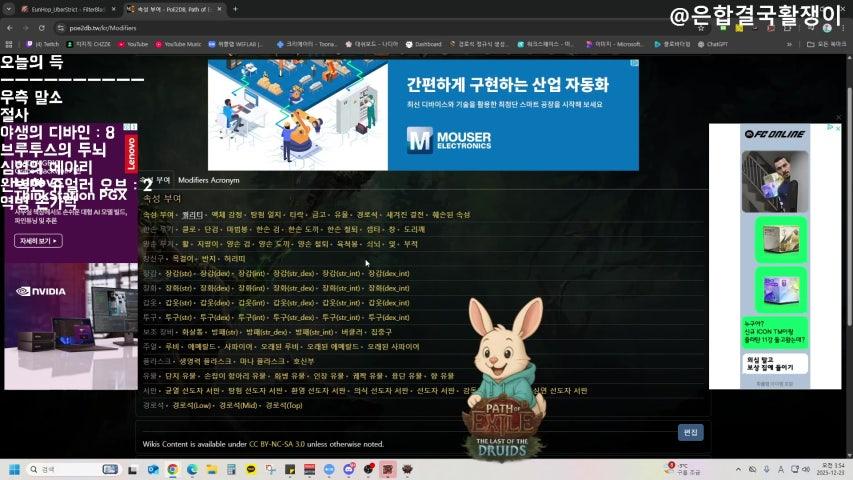Switch to the Modifiers Acronym tab

[x=208, y=180]
